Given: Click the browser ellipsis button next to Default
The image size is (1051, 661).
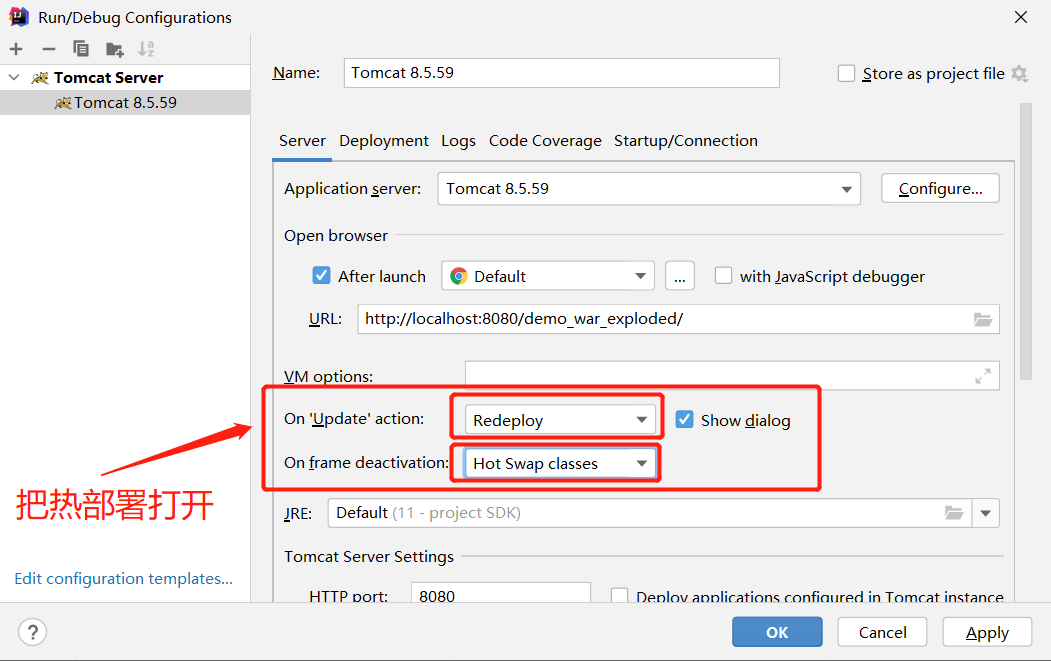Looking at the screenshot, I should pyautogui.click(x=680, y=276).
